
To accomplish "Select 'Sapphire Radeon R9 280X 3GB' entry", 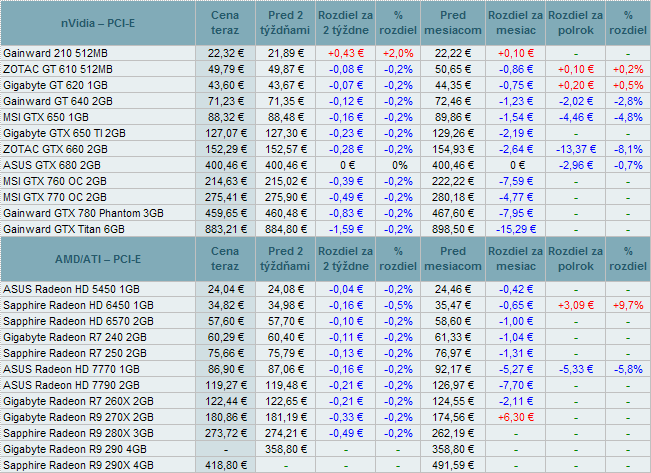I will tap(78, 433).
